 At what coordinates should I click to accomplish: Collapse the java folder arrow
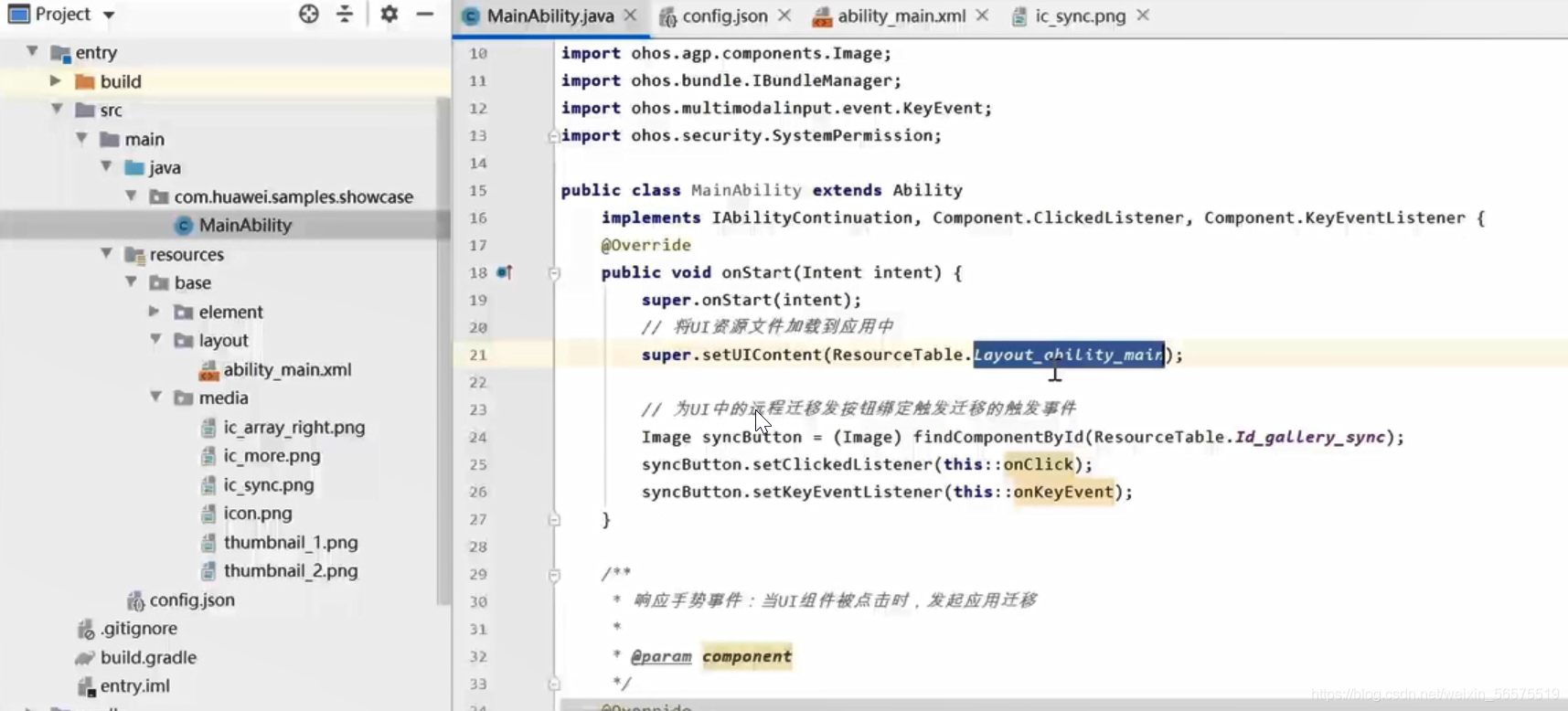click(107, 166)
